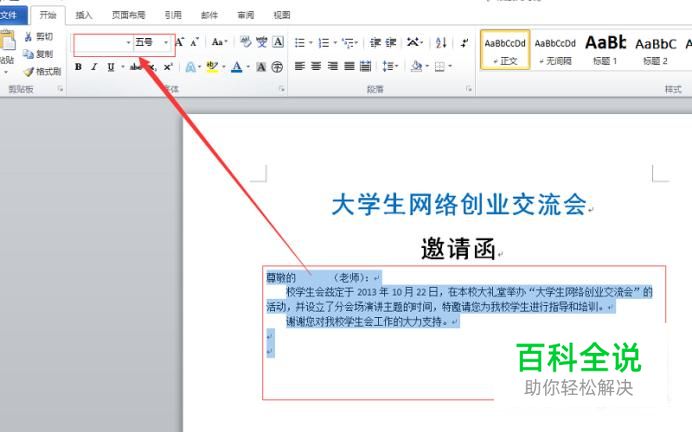Viewport: 692px width, 432px height.
Task: Click the Enclose Characters circle icon
Action: pos(277,67)
